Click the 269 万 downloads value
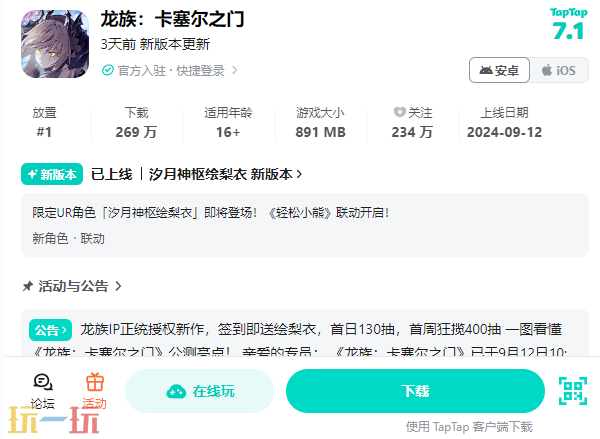This screenshot has height=439, width=600. (136, 132)
